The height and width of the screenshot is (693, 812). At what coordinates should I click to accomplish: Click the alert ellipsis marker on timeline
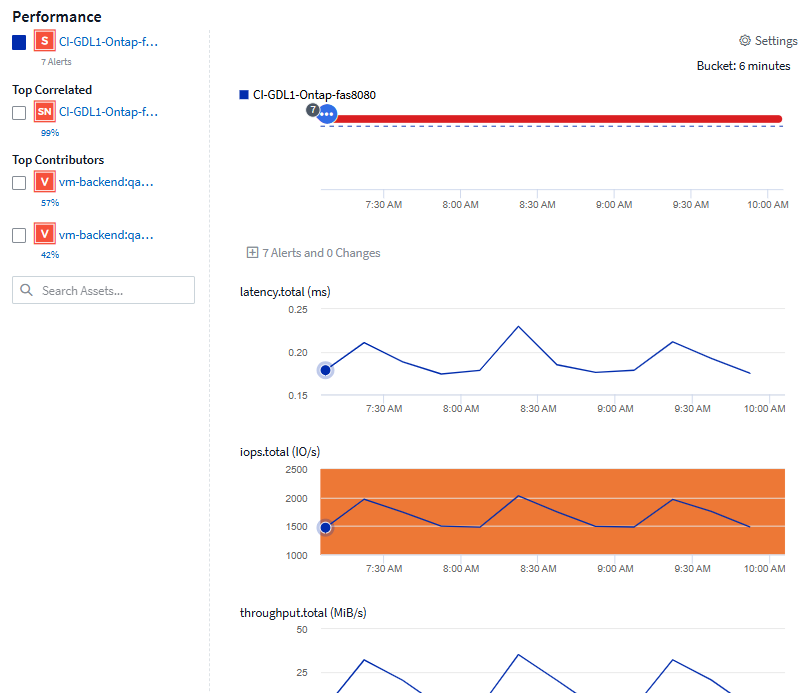tap(327, 115)
